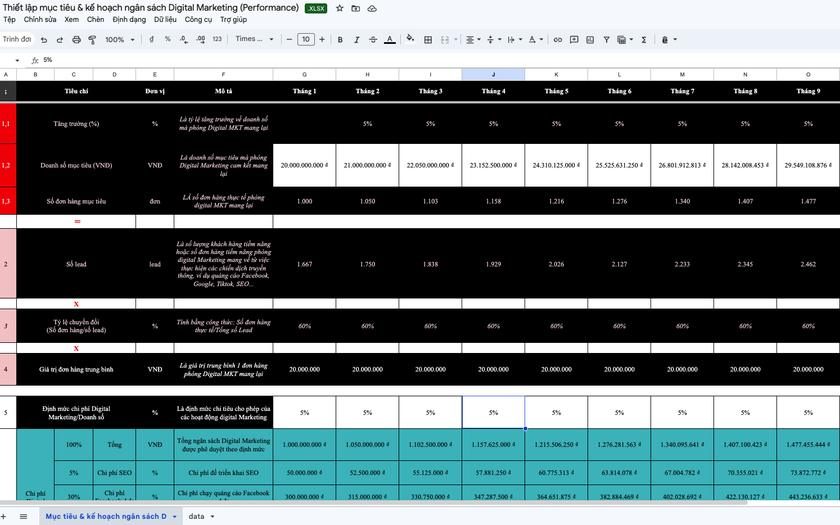Select the Chi phí SEO label cell
This screenshot has height=525, width=840.
pyautogui.click(x=114, y=472)
